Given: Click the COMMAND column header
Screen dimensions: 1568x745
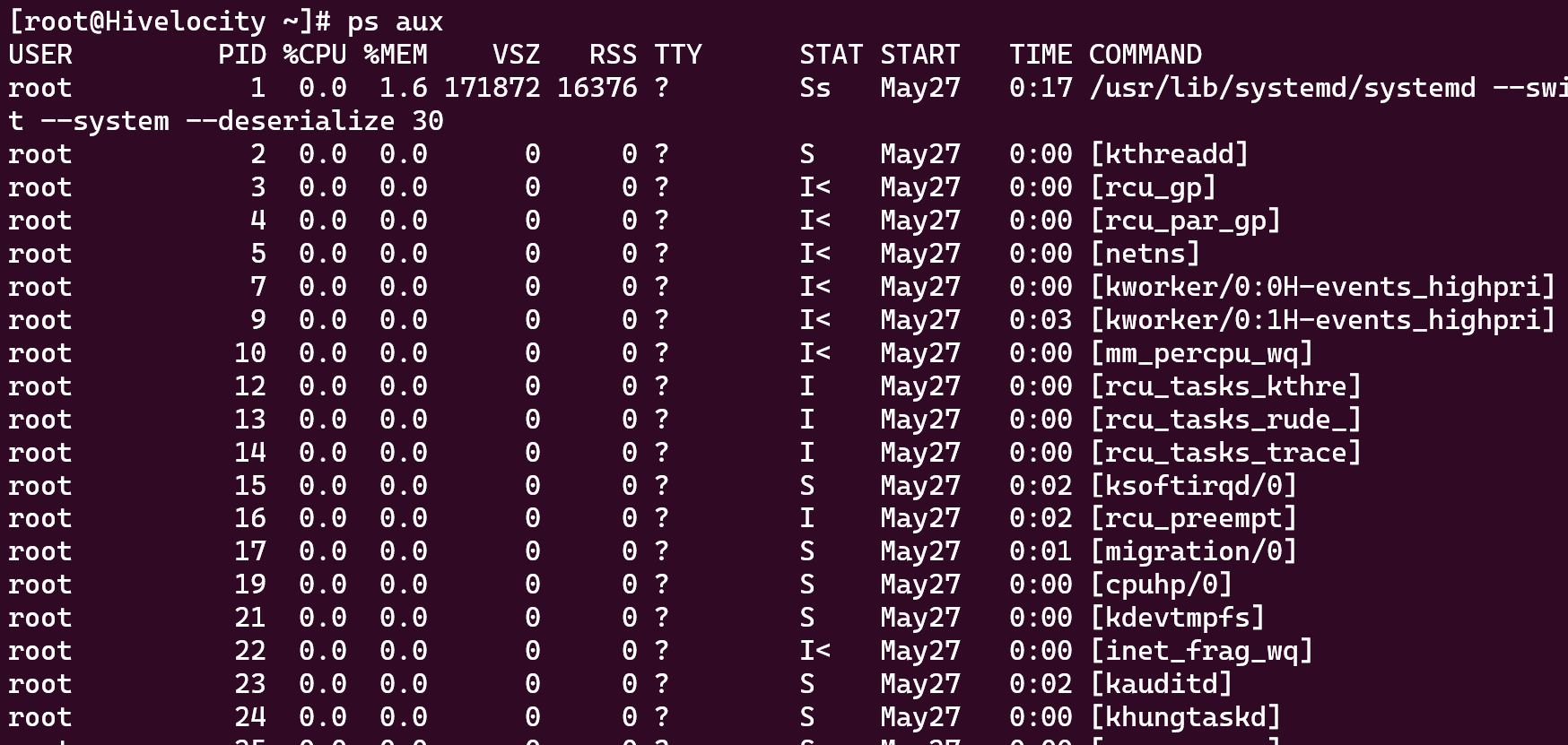Looking at the screenshot, I should pyautogui.click(x=1145, y=55).
